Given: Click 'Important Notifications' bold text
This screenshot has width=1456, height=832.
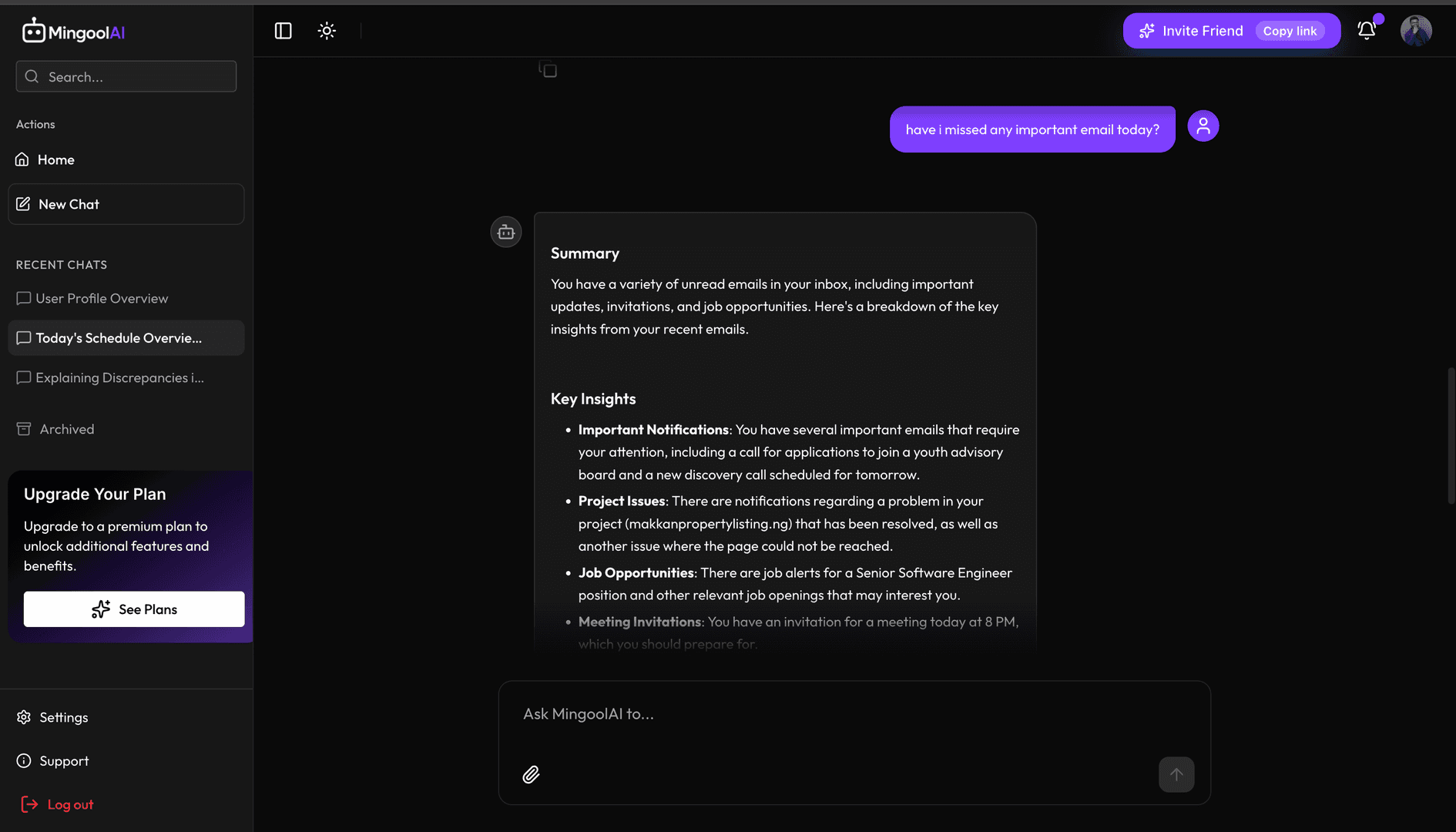Looking at the screenshot, I should pyautogui.click(x=653, y=430).
